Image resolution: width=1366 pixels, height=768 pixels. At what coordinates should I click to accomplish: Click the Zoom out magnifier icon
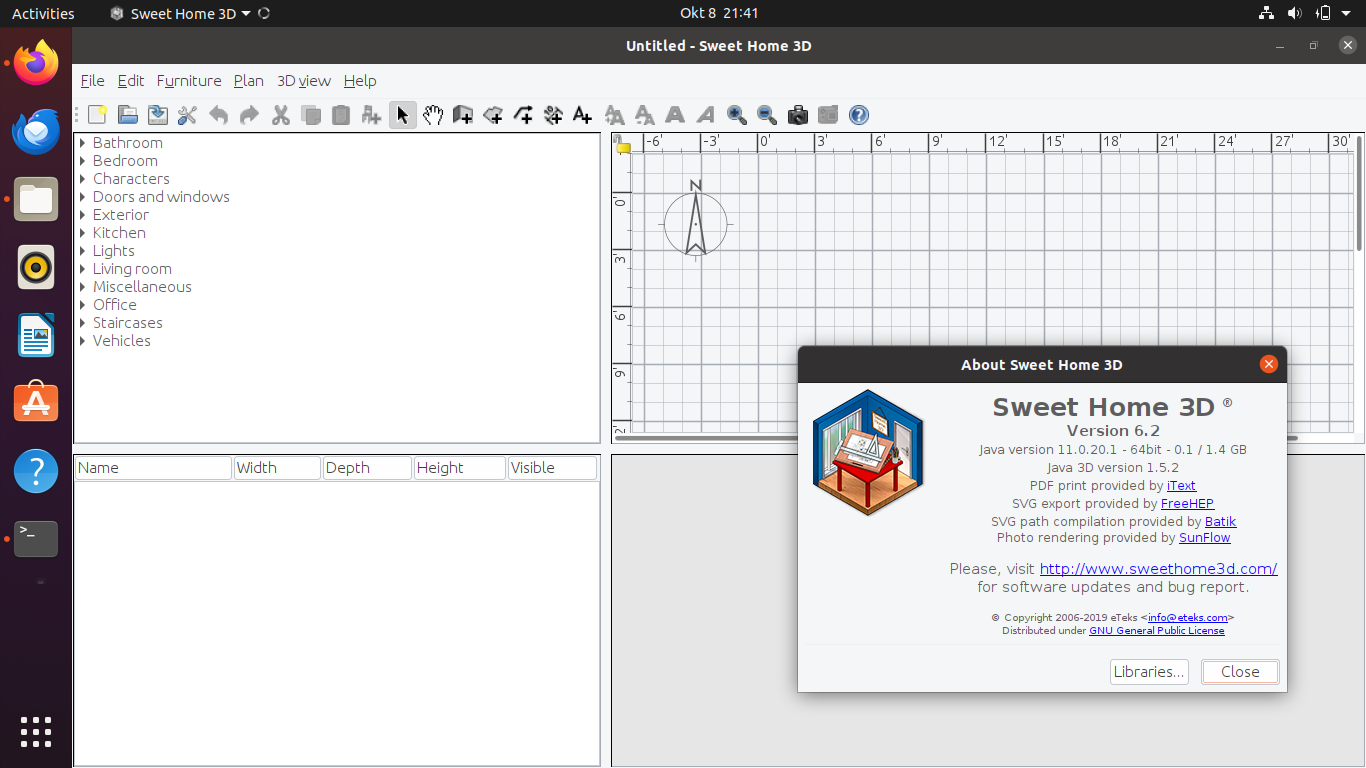pos(767,115)
